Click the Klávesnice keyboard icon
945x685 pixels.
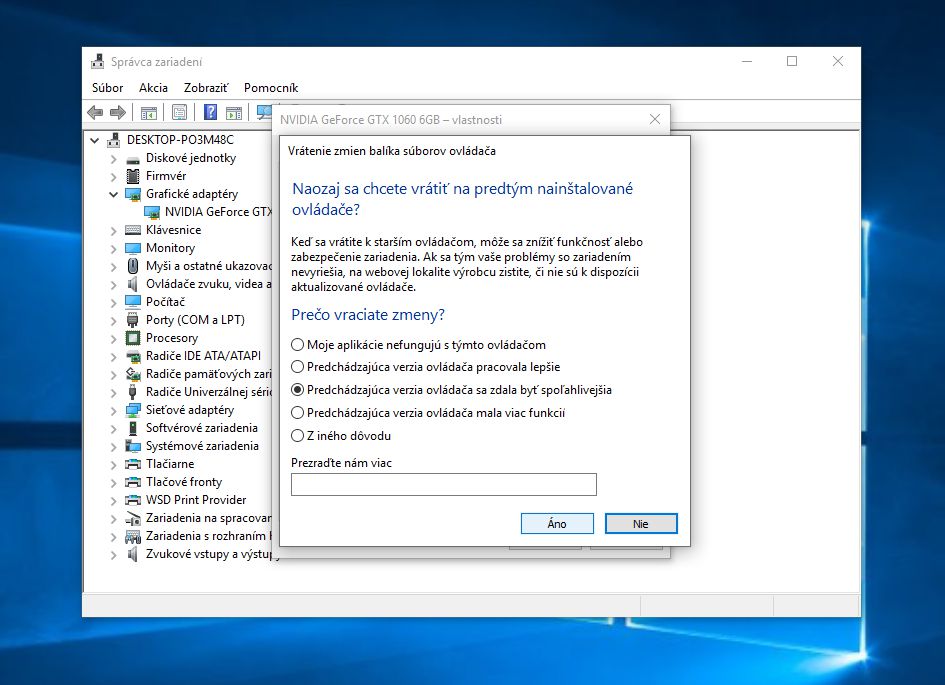pyautogui.click(x=133, y=230)
